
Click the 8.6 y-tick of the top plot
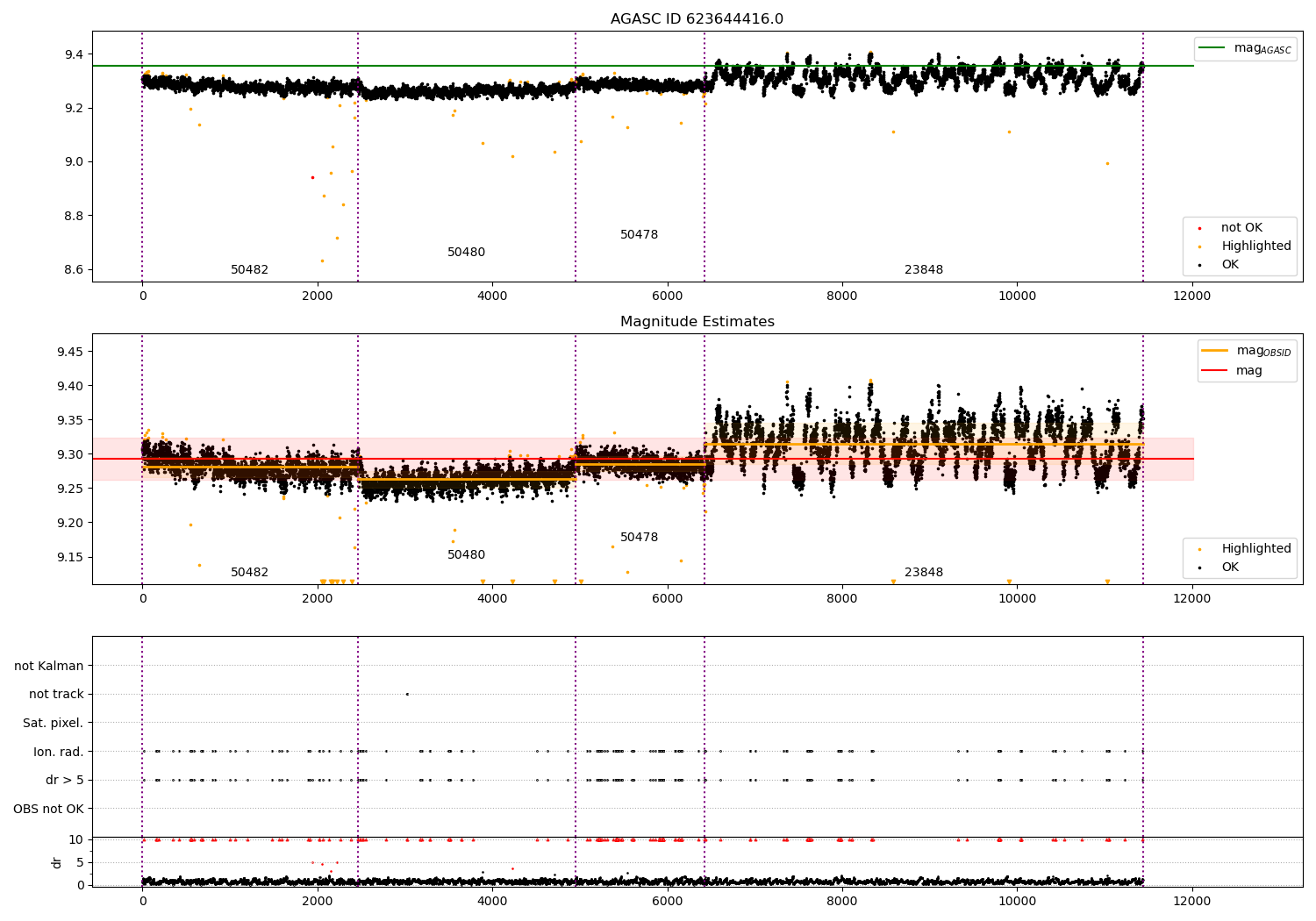[x=74, y=269]
